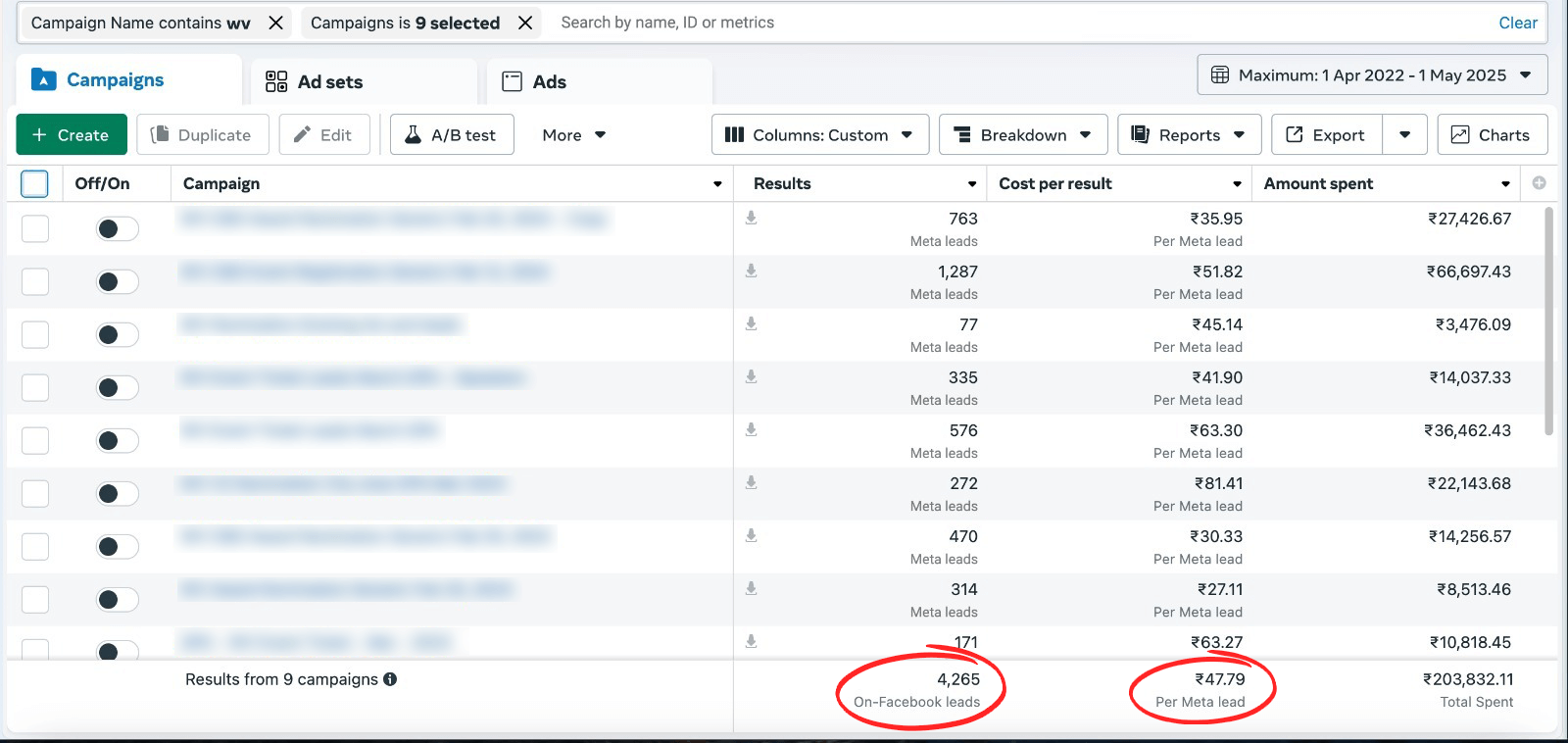This screenshot has height=743, width=1568.
Task: Start an A/B test
Action: click(451, 135)
